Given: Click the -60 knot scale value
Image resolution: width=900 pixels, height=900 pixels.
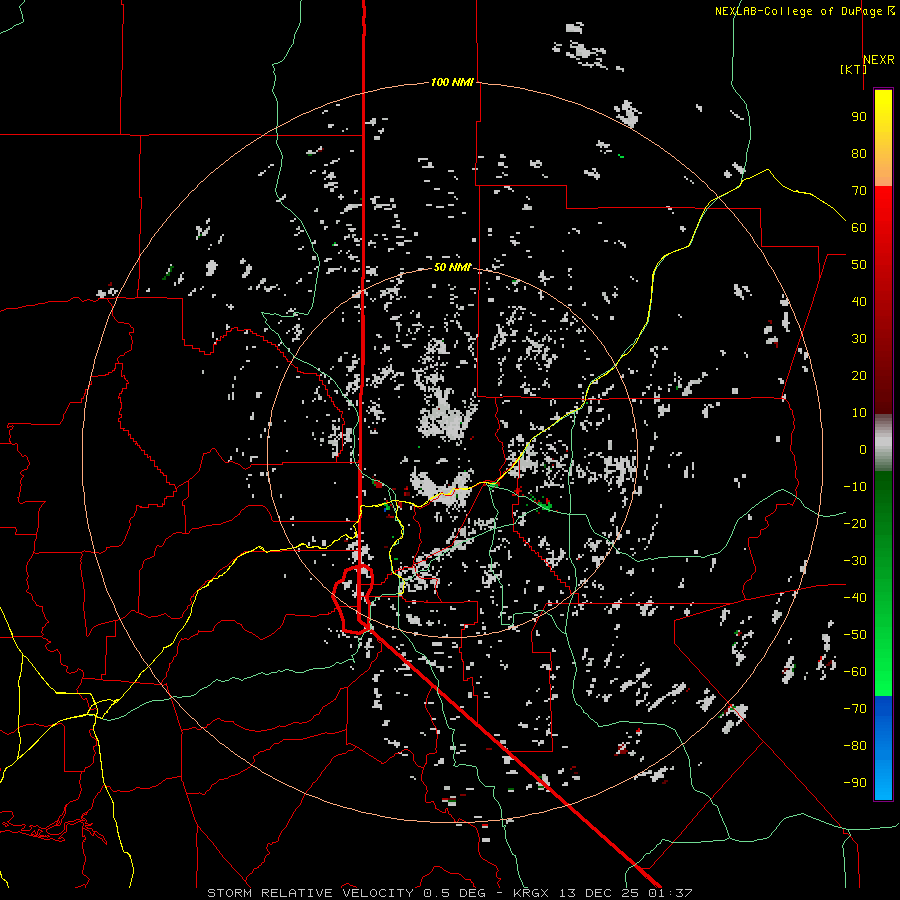Looking at the screenshot, I should point(855,672).
